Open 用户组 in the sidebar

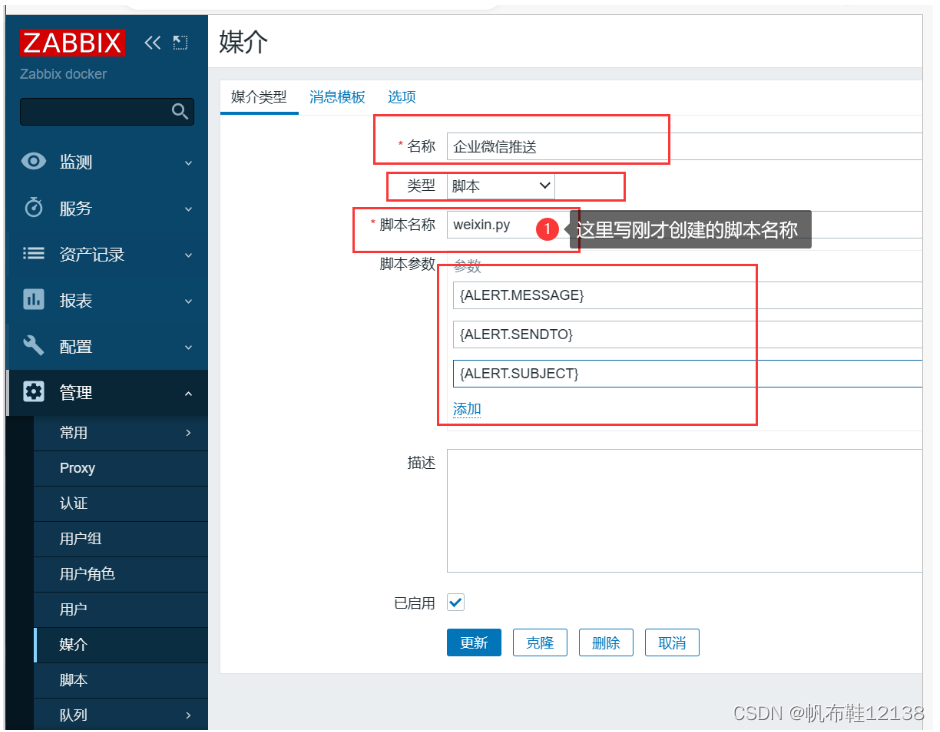[x=120, y=538]
